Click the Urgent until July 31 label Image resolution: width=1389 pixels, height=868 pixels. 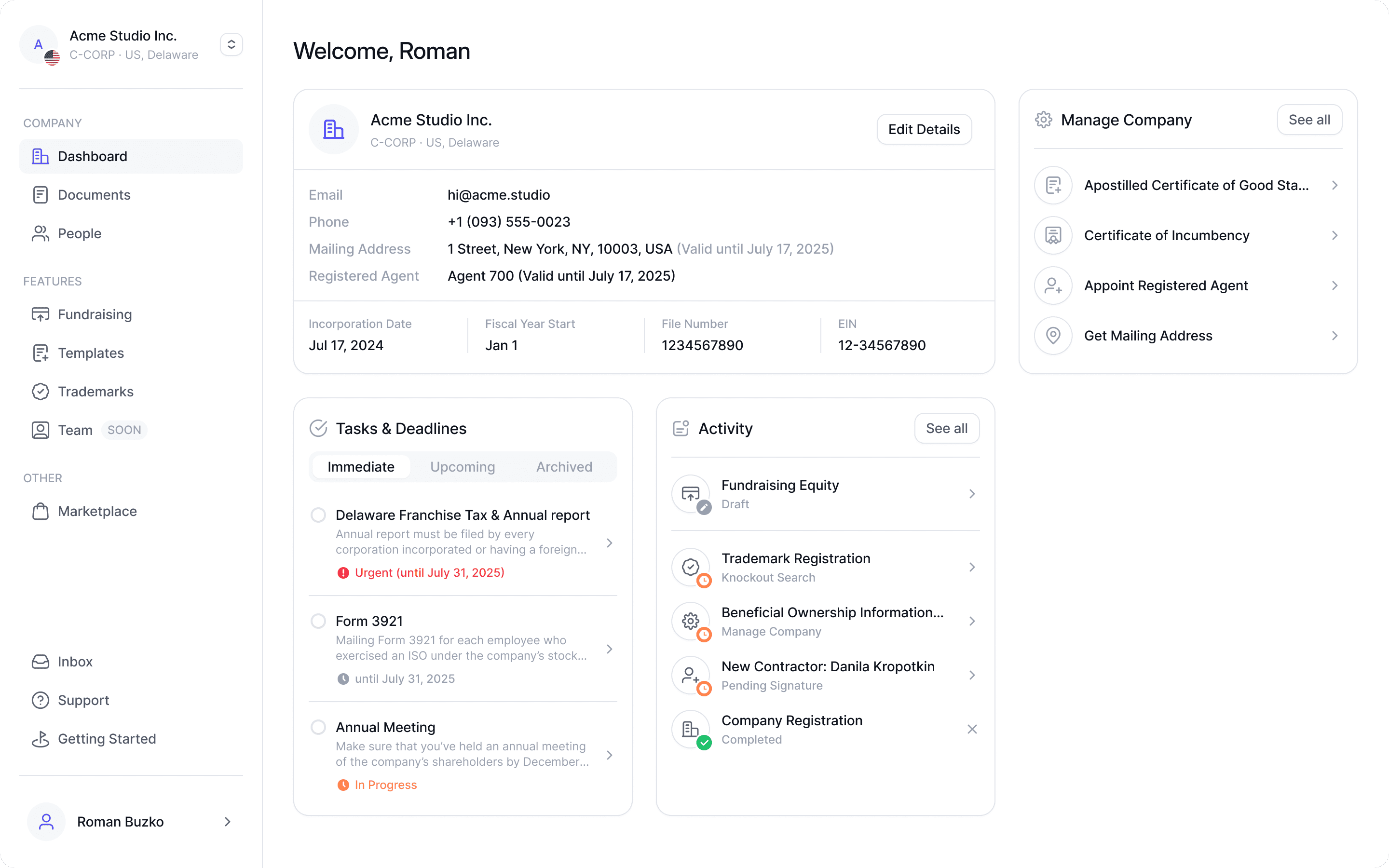click(x=429, y=572)
